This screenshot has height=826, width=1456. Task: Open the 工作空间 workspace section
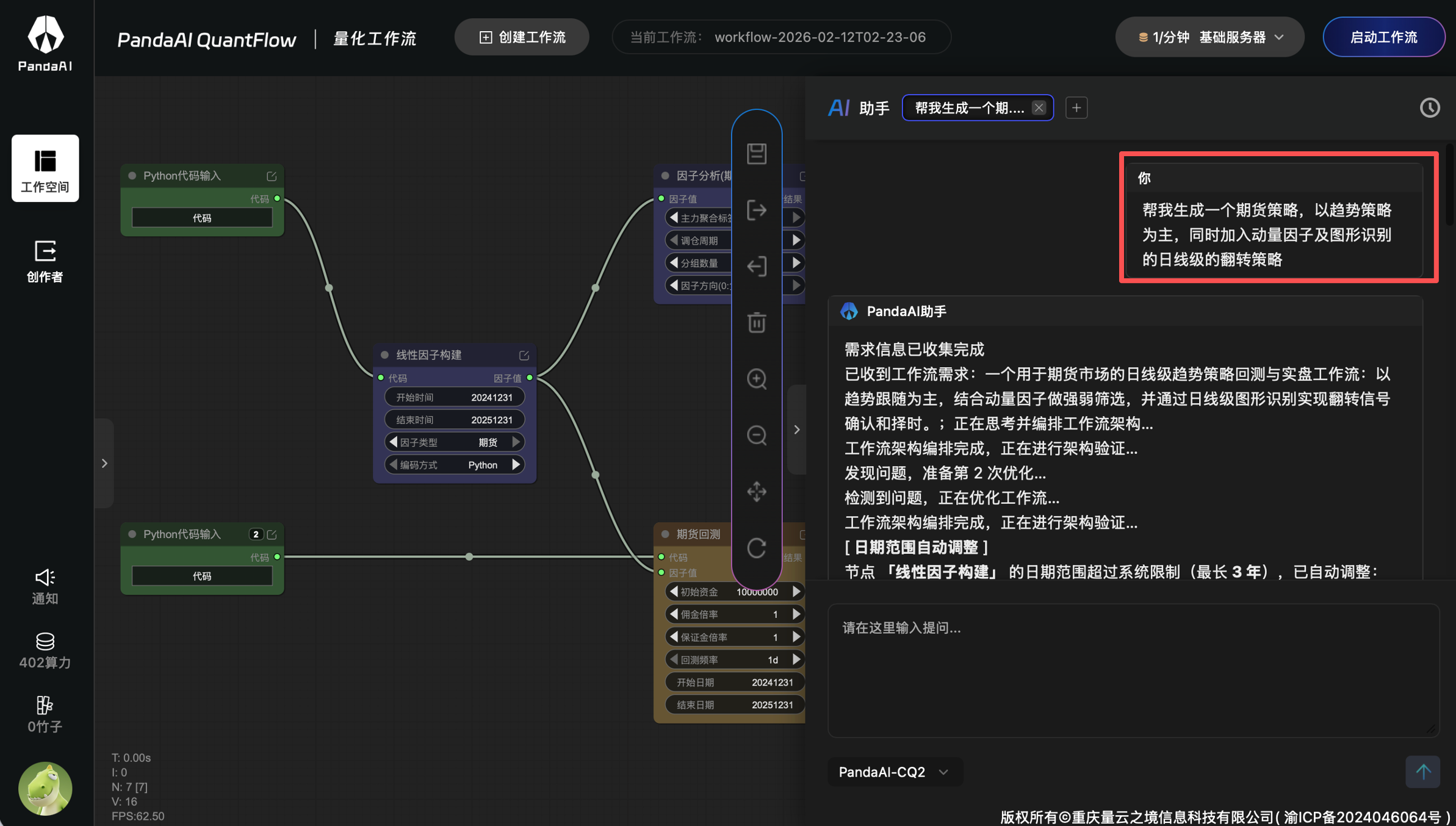(x=45, y=168)
